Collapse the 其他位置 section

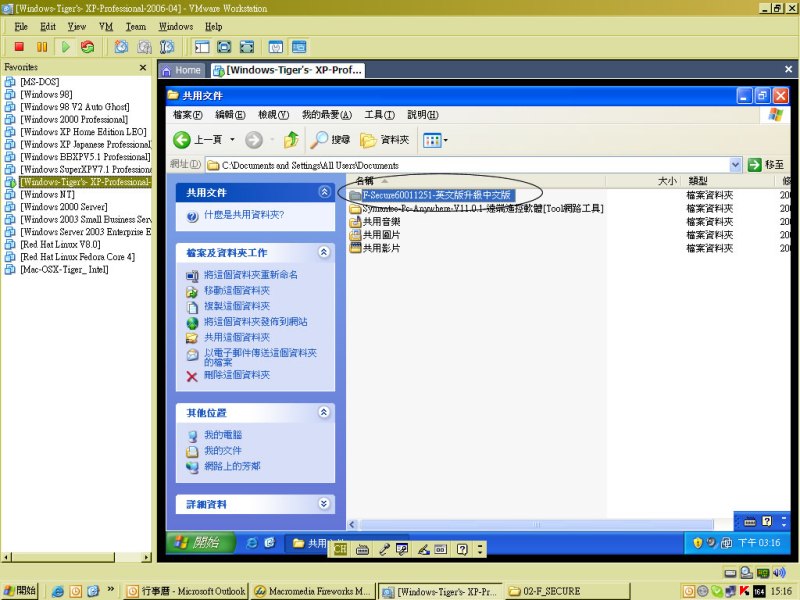click(324, 412)
